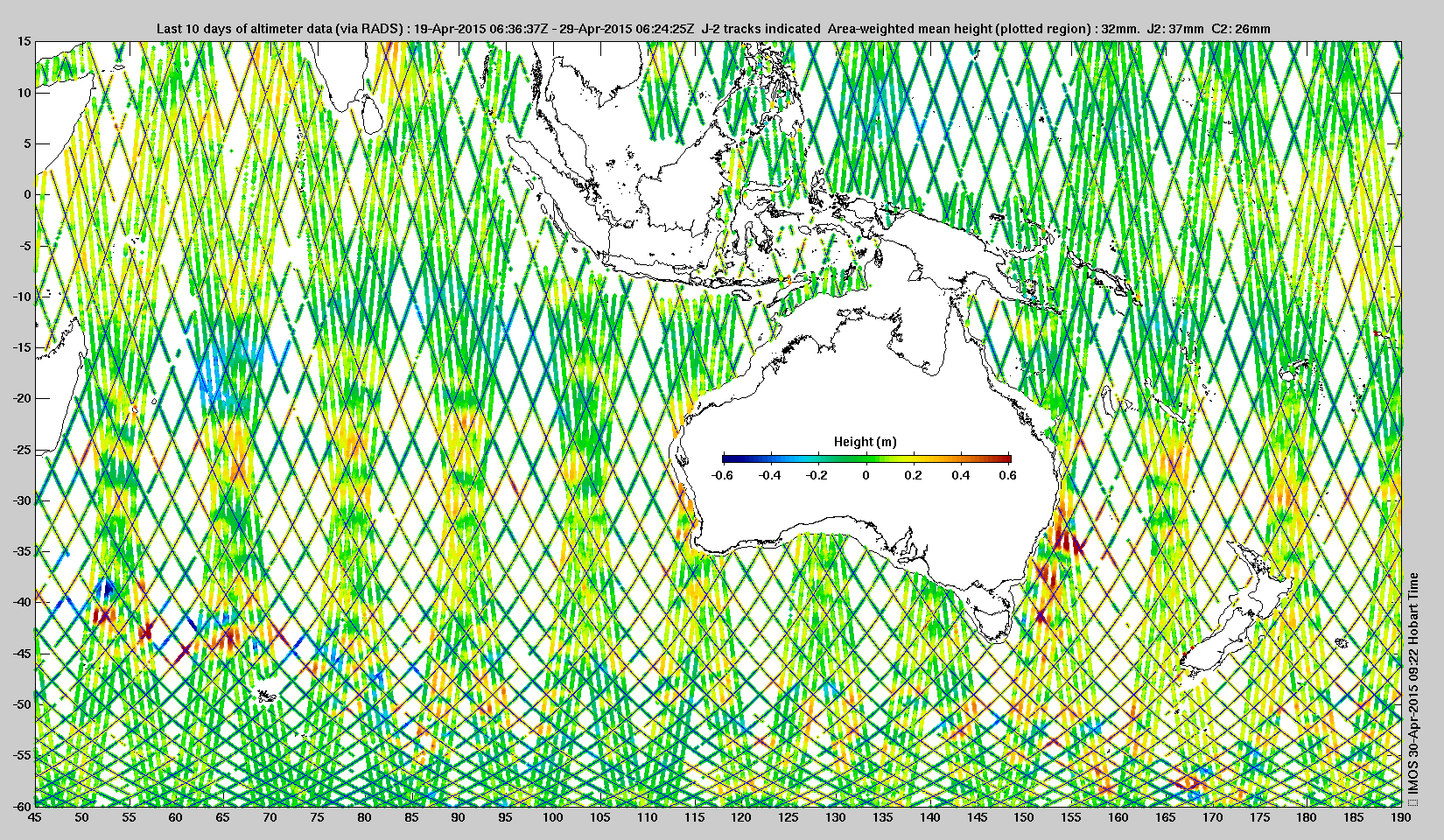Screen dimensions: 1444x840
Task: Click the 'Height (m)' colorbar label
Action: (x=865, y=442)
